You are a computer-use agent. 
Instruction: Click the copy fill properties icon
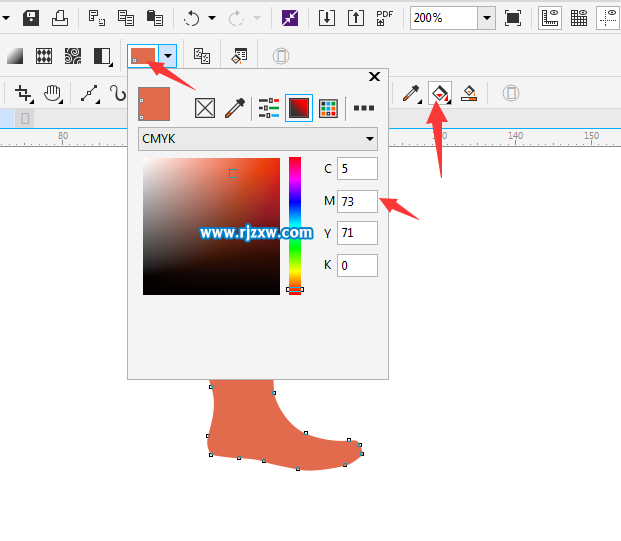coord(202,56)
